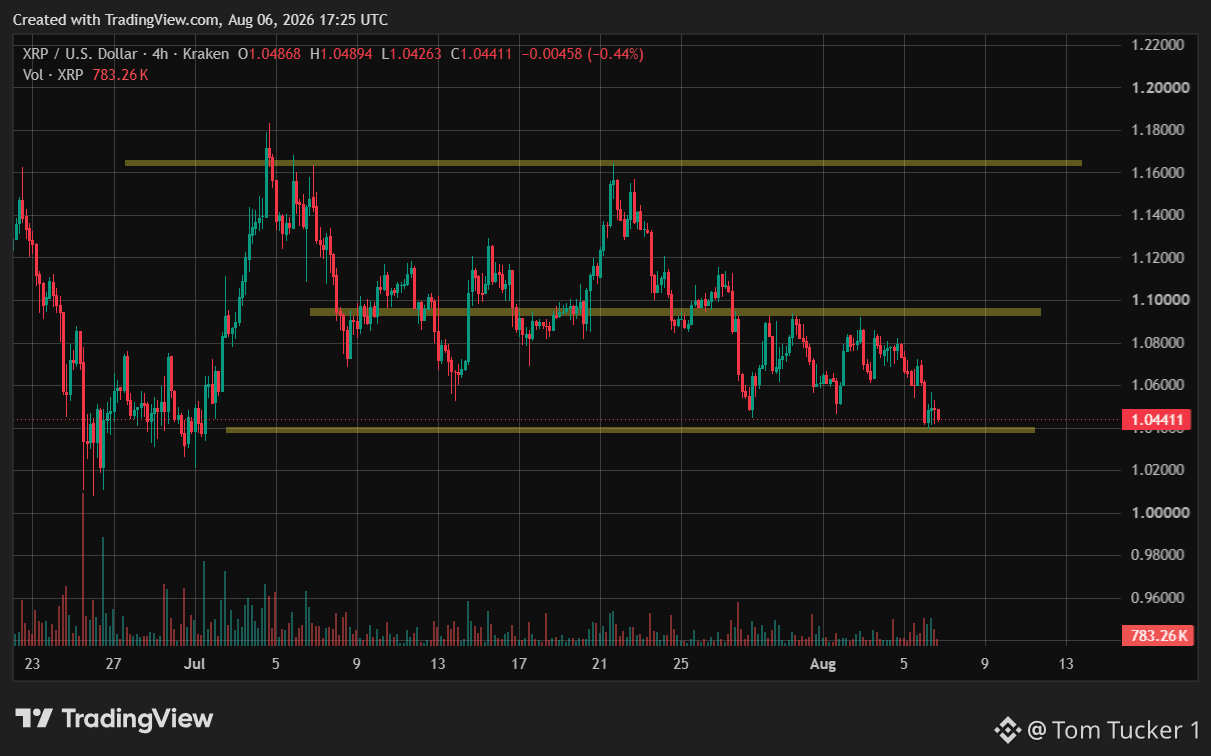Click the 25 date axis label

681,664
